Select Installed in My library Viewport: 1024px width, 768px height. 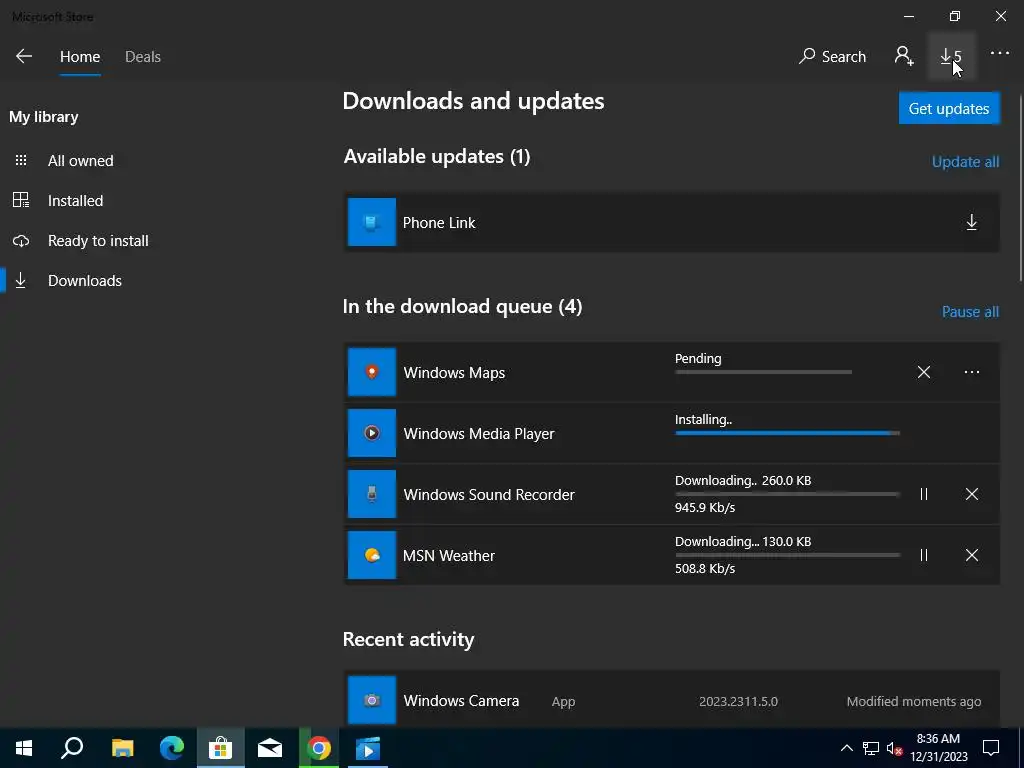76,200
